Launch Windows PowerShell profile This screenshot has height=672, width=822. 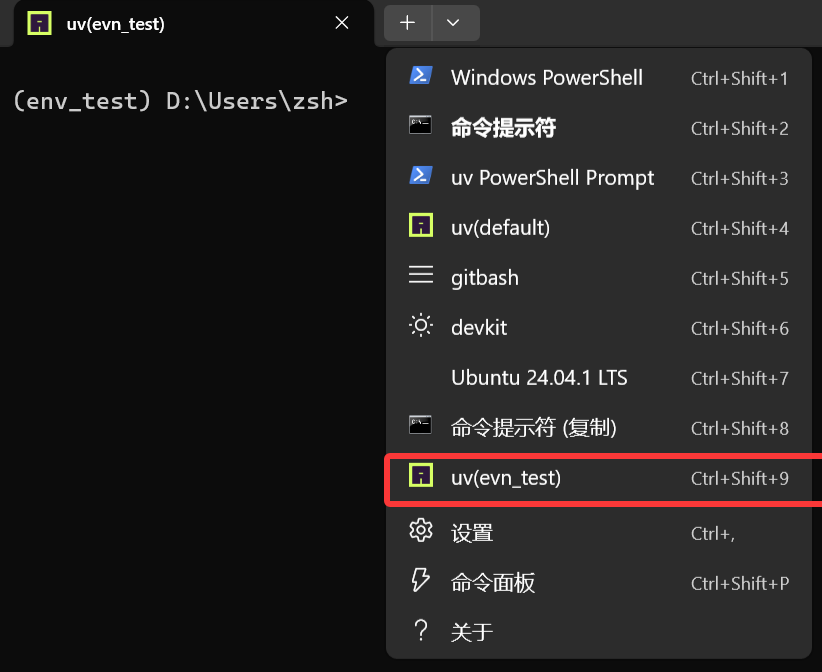[x=599, y=78]
